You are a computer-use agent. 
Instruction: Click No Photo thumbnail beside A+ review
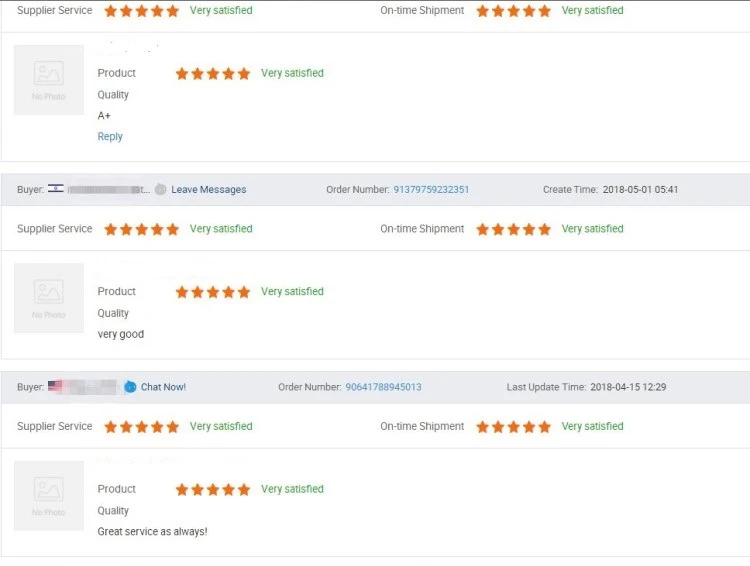pyautogui.click(x=49, y=79)
